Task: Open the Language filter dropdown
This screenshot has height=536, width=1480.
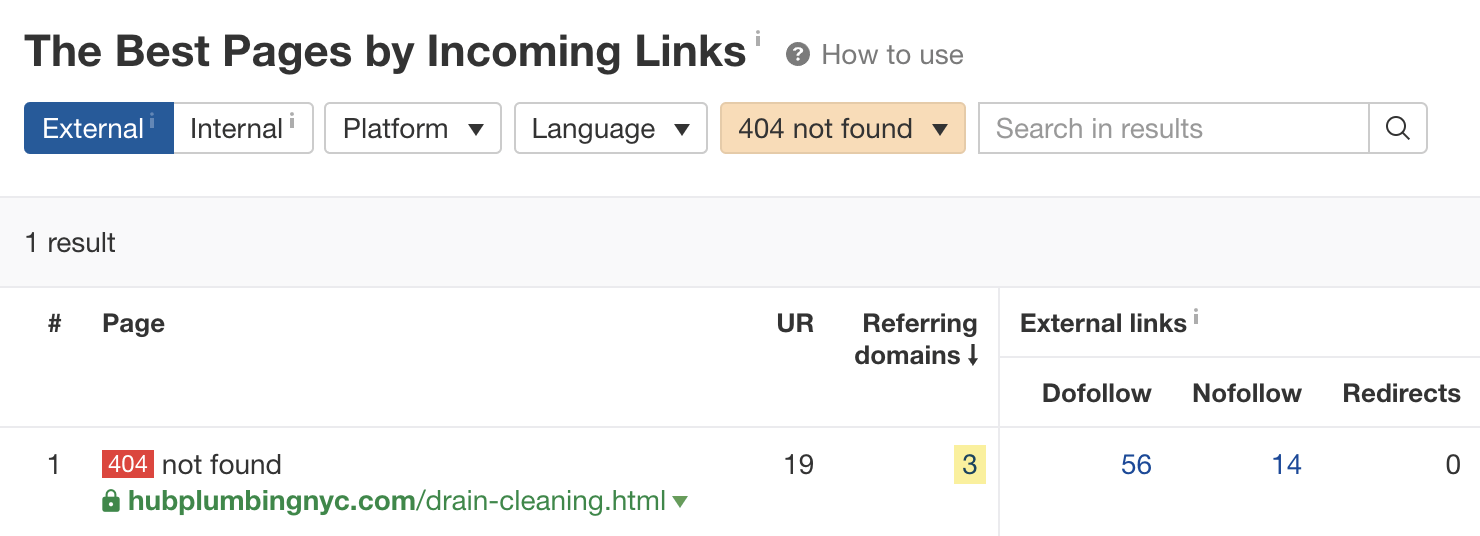Action: pyautogui.click(x=610, y=129)
